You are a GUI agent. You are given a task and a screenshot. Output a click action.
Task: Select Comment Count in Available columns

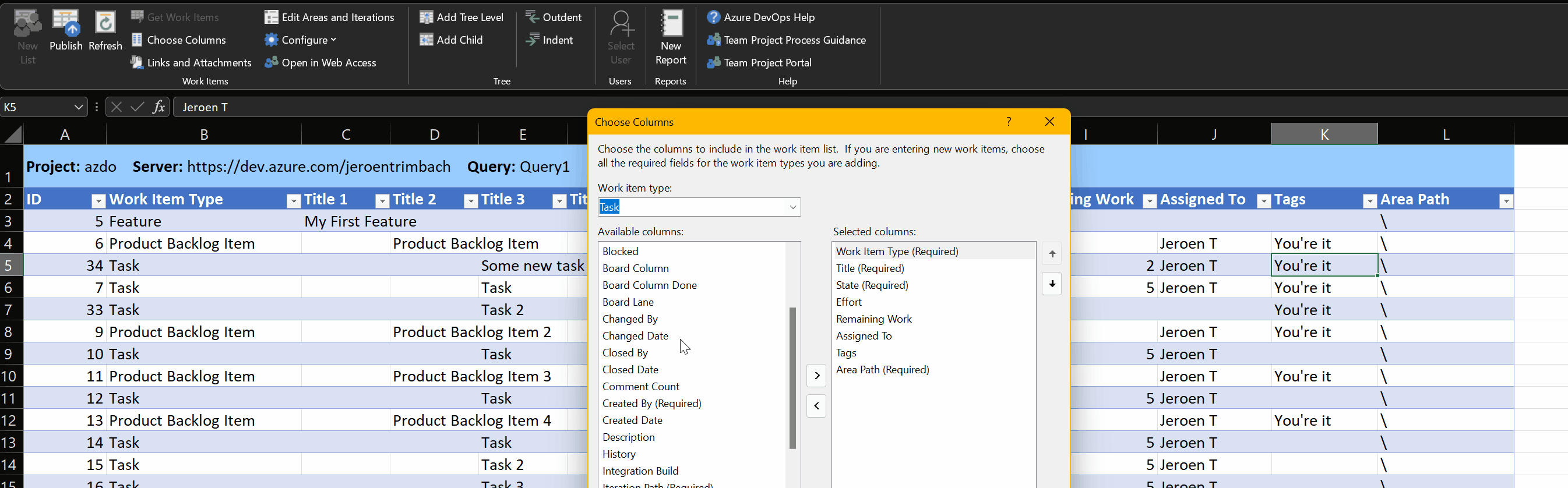click(x=641, y=387)
